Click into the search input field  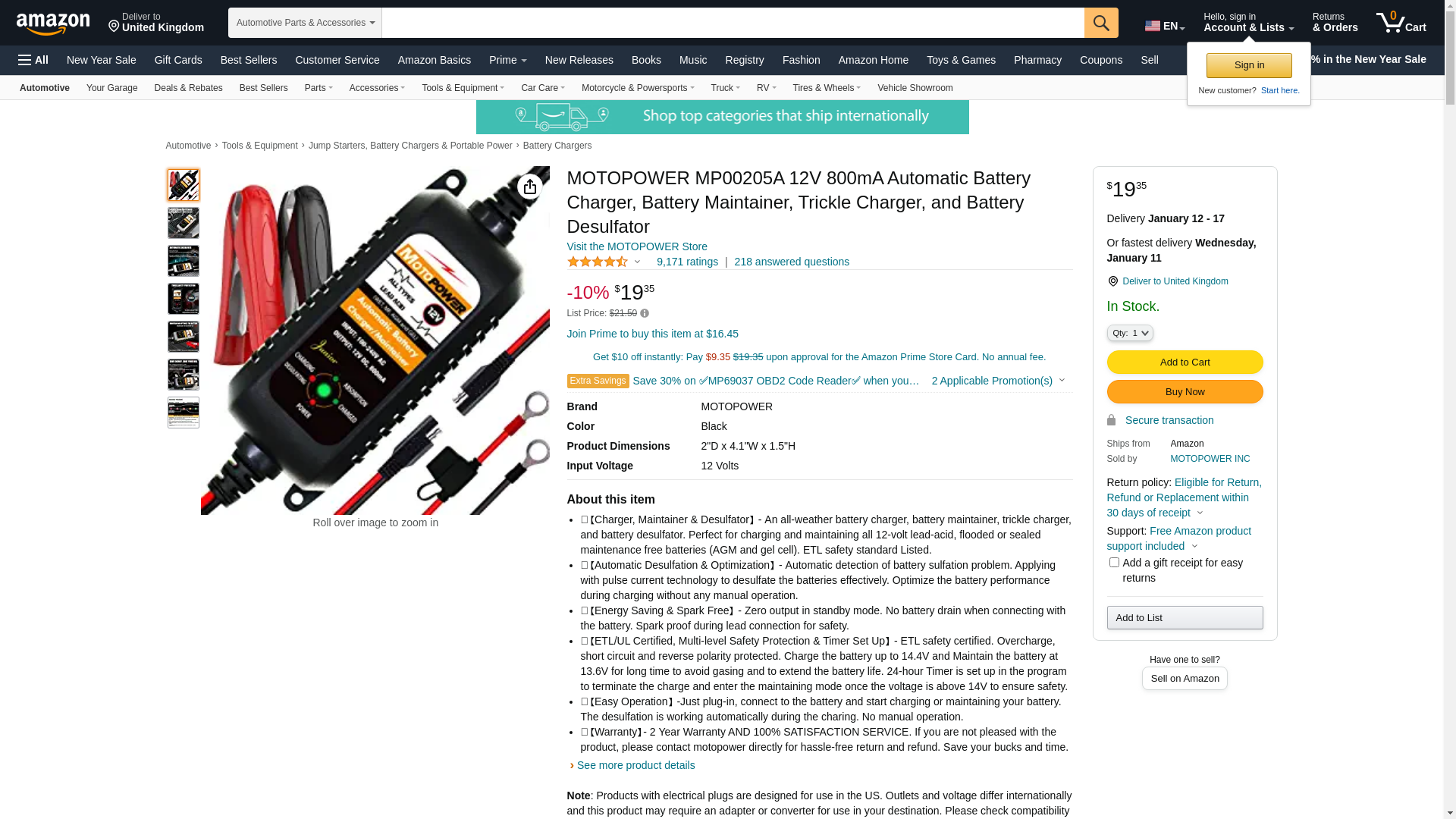coord(733,23)
